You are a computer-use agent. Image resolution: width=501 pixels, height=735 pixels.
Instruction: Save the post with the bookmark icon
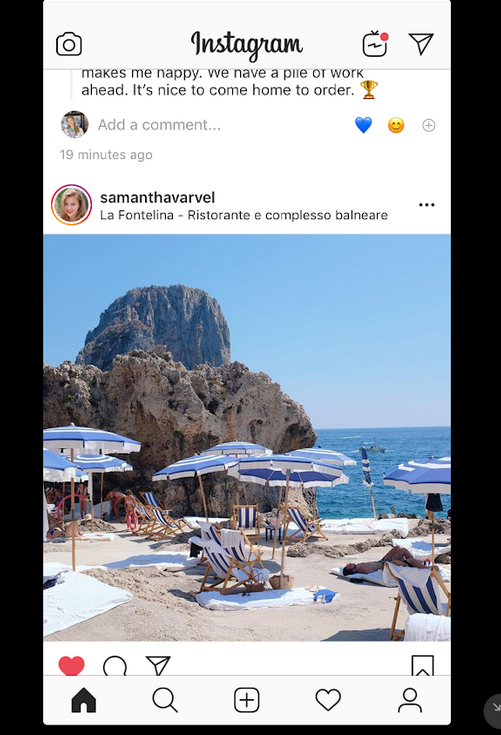point(422,666)
